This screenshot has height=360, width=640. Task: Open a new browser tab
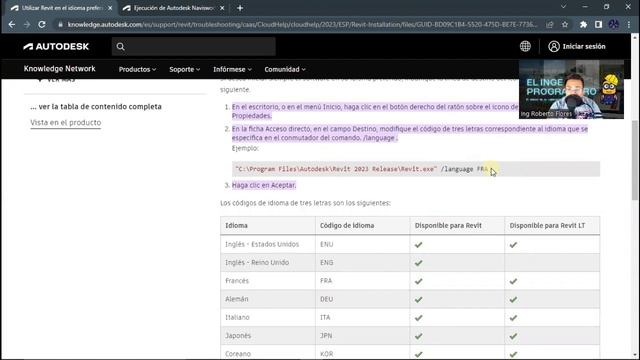(x=240, y=8)
